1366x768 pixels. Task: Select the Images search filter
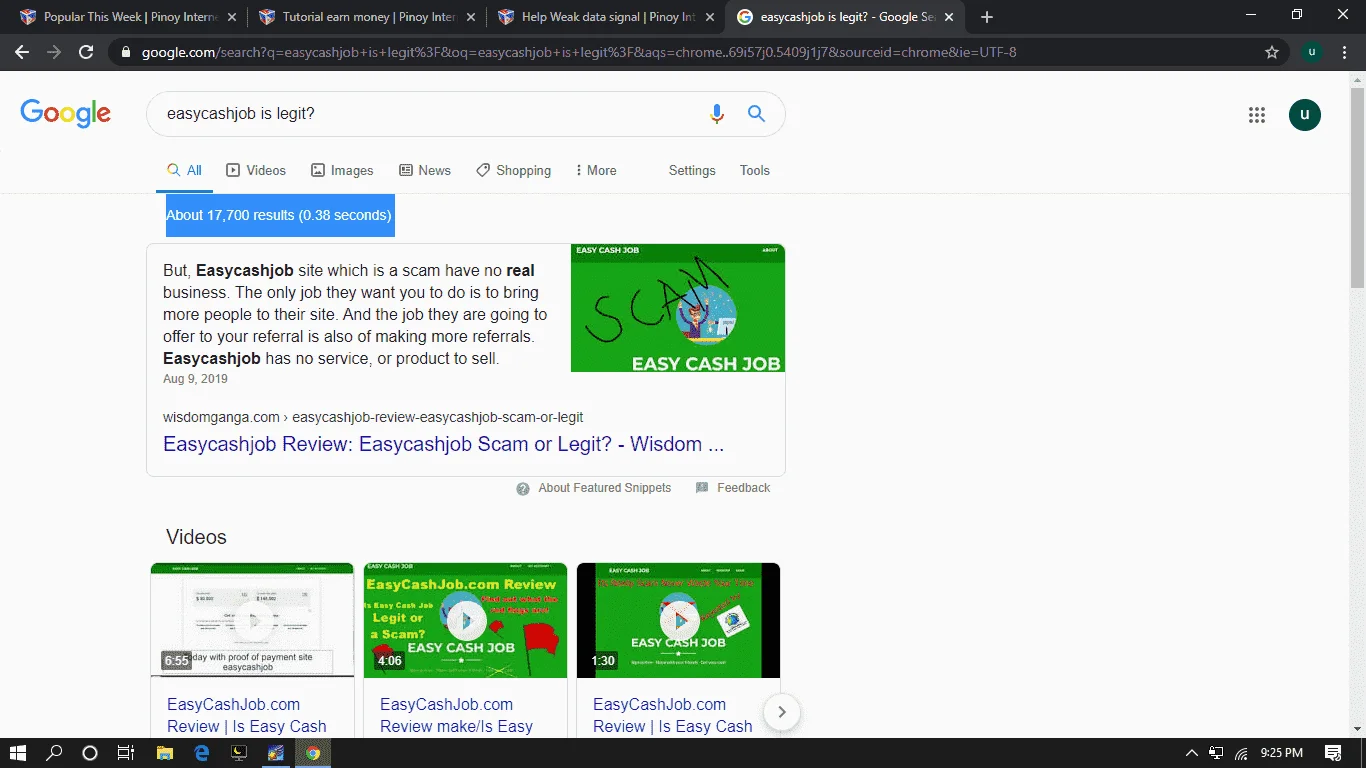point(342,170)
